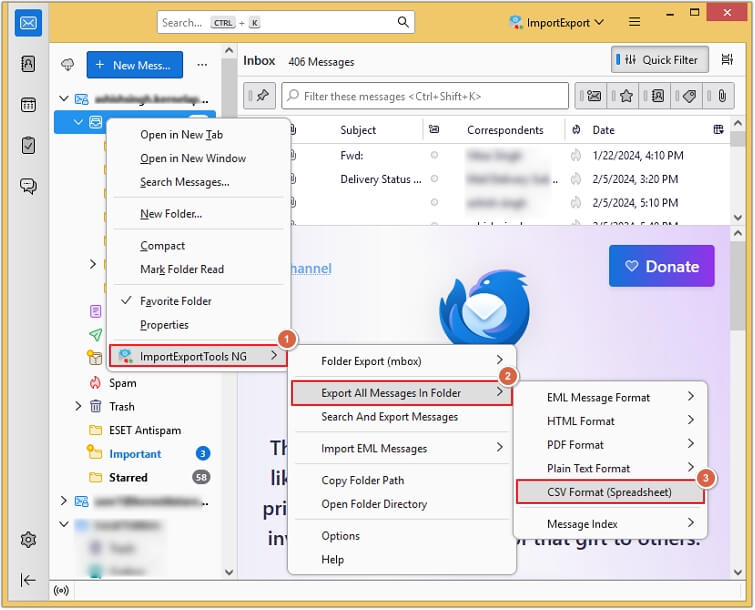The image size is (755, 610).
Task: Click the New Message button
Action: (x=135, y=65)
